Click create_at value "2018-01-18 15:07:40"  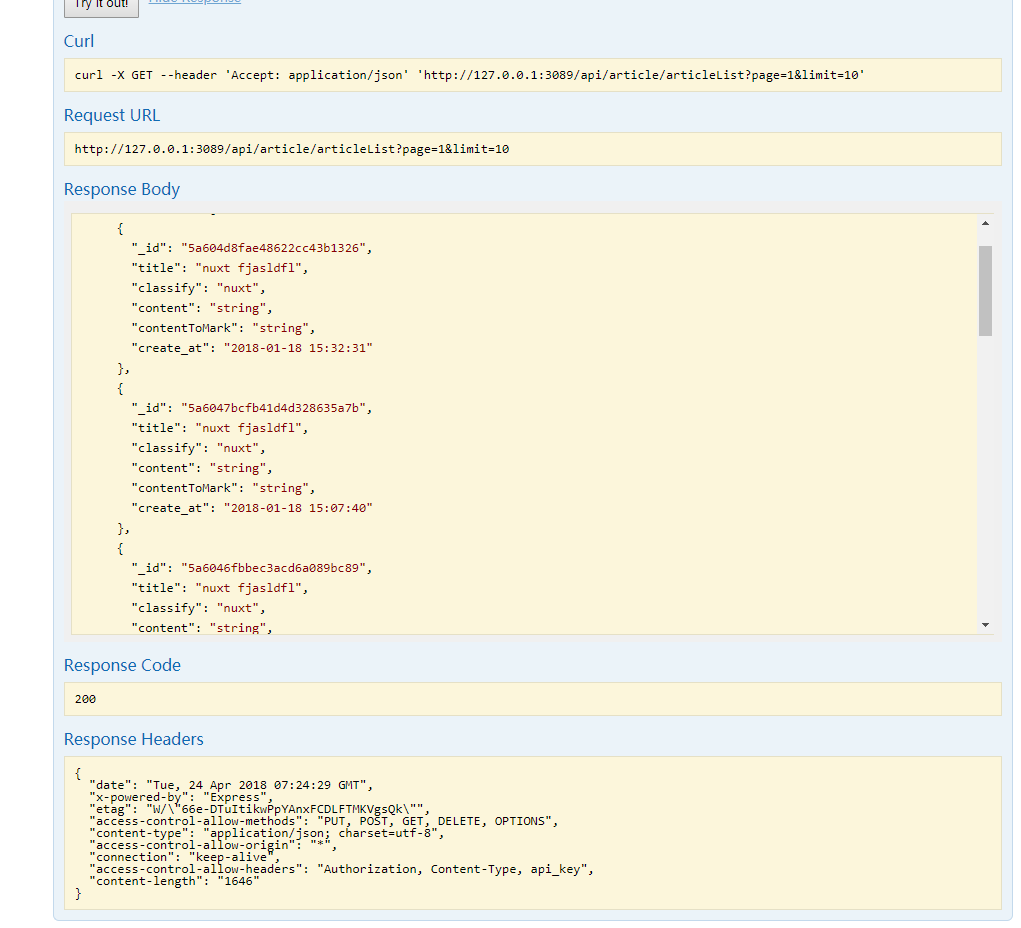pyautogui.click(x=298, y=509)
